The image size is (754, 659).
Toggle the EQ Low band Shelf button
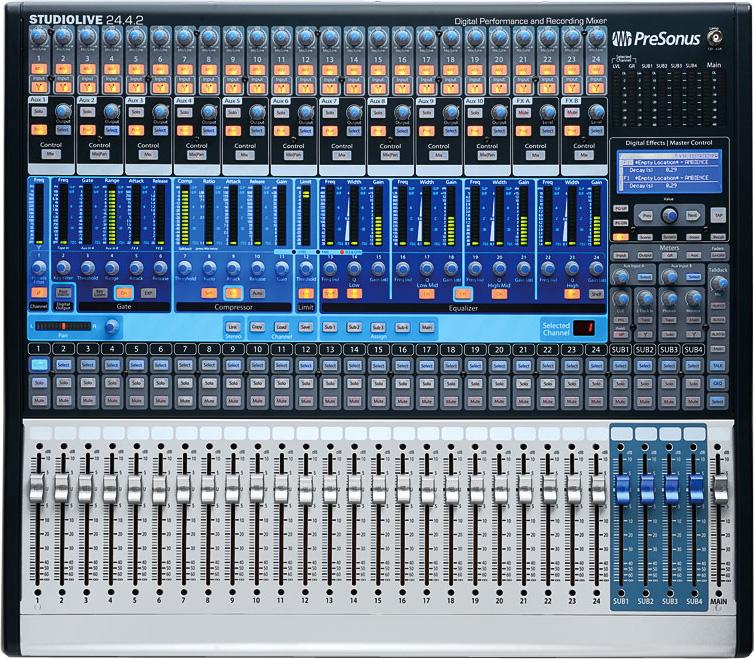pyautogui.click(x=330, y=293)
